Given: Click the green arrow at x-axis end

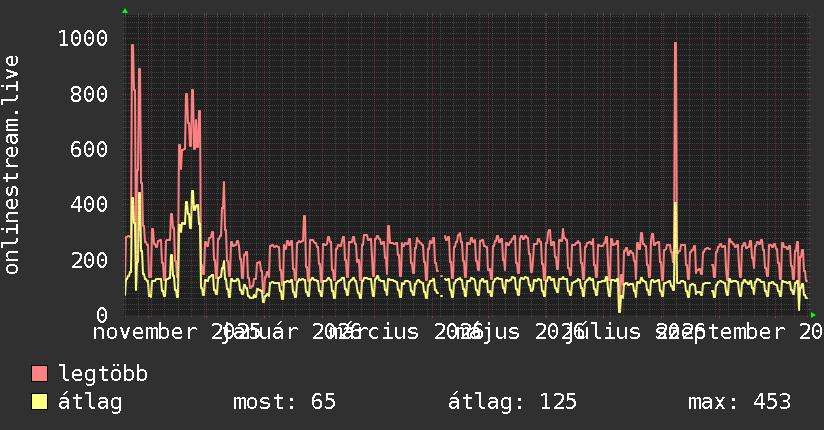Looking at the screenshot, I should [813, 315].
